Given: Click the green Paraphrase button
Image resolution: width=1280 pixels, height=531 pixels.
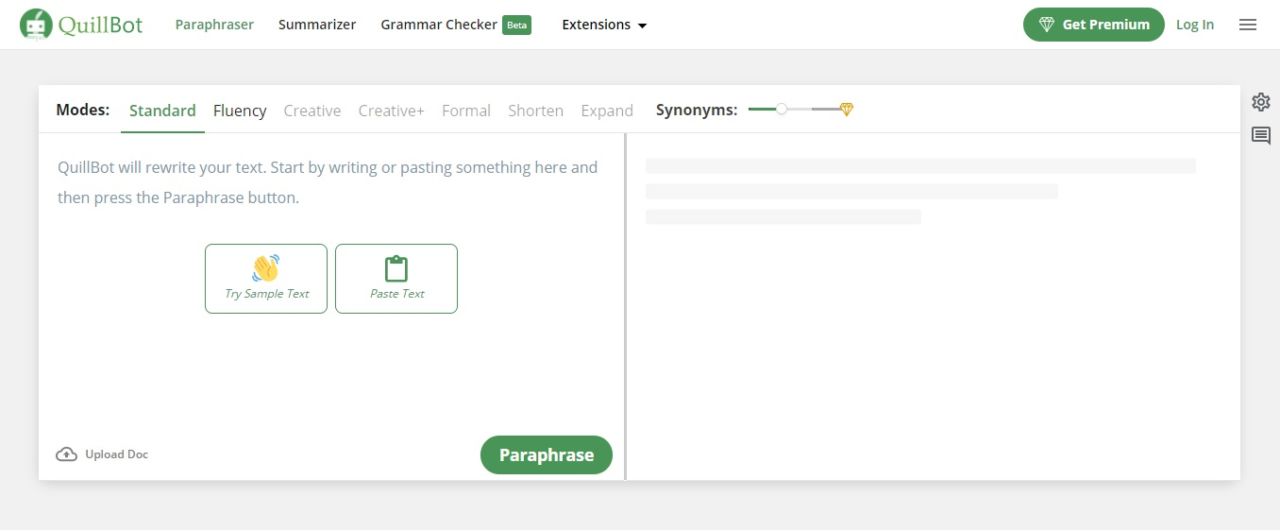Looking at the screenshot, I should (546, 455).
